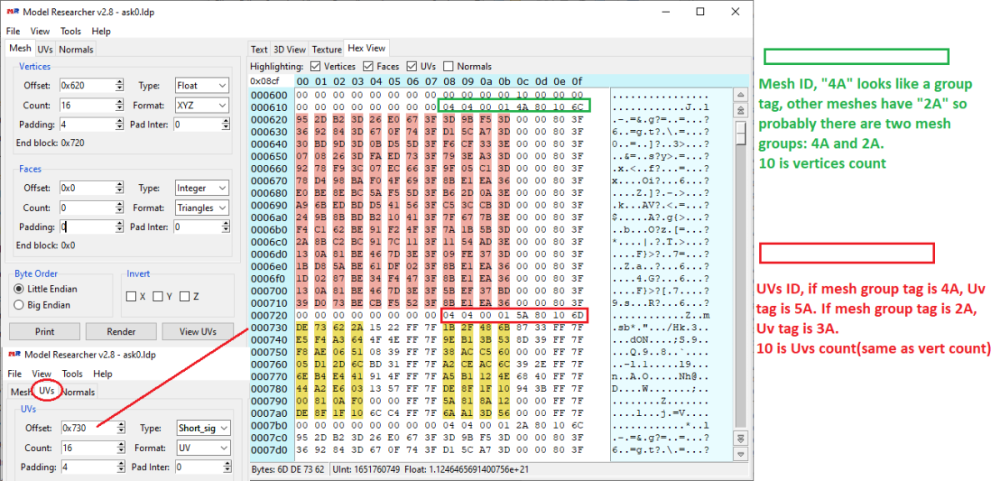Switch to the Text tab
1000x481 pixels.
(x=259, y=48)
